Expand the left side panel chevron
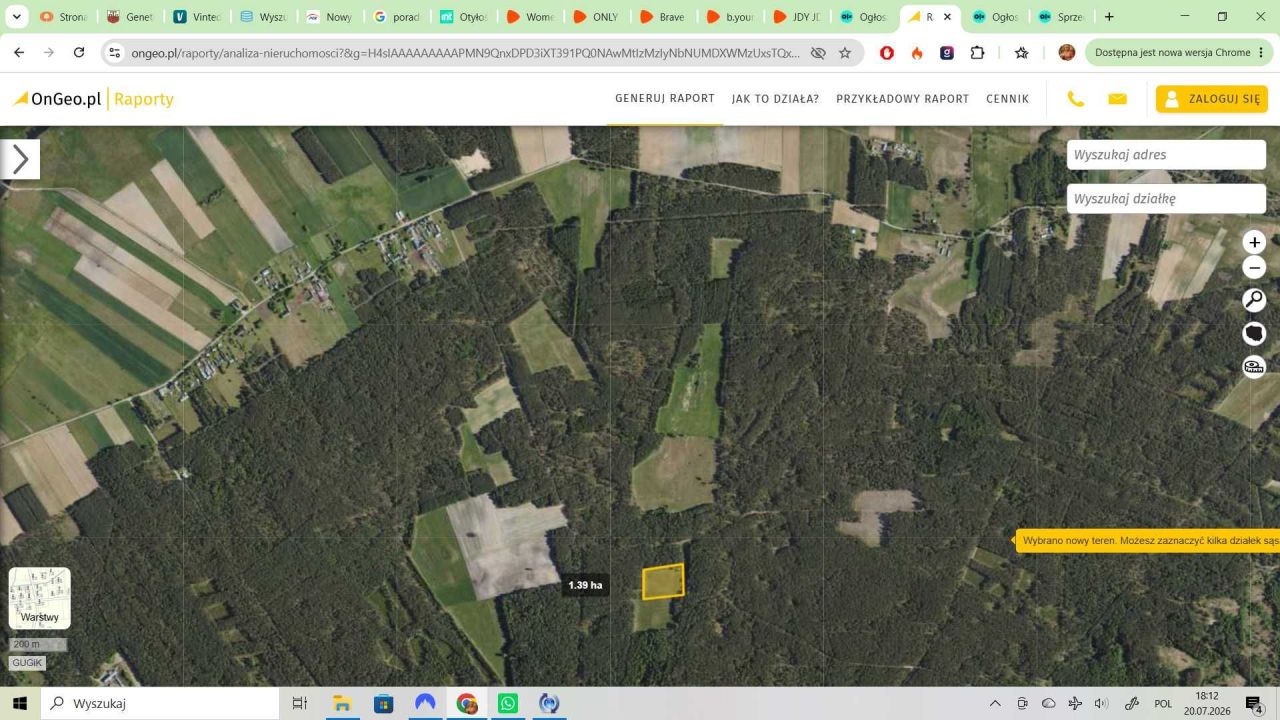This screenshot has width=1280, height=720. click(x=20, y=159)
